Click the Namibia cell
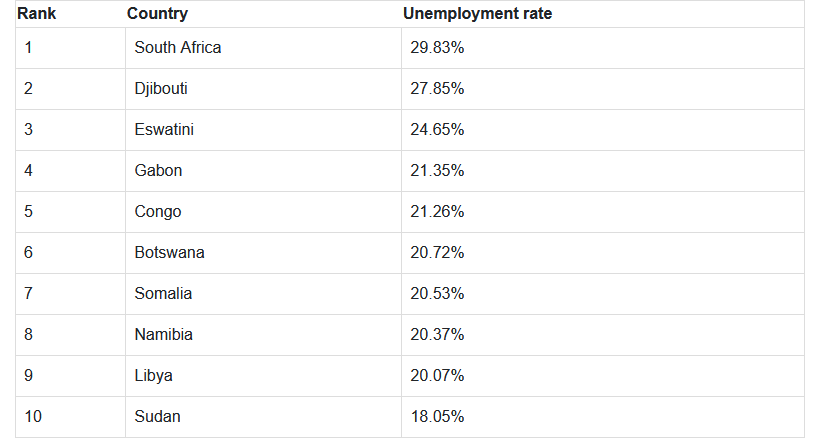This screenshot has width=821, height=442. click(163, 335)
